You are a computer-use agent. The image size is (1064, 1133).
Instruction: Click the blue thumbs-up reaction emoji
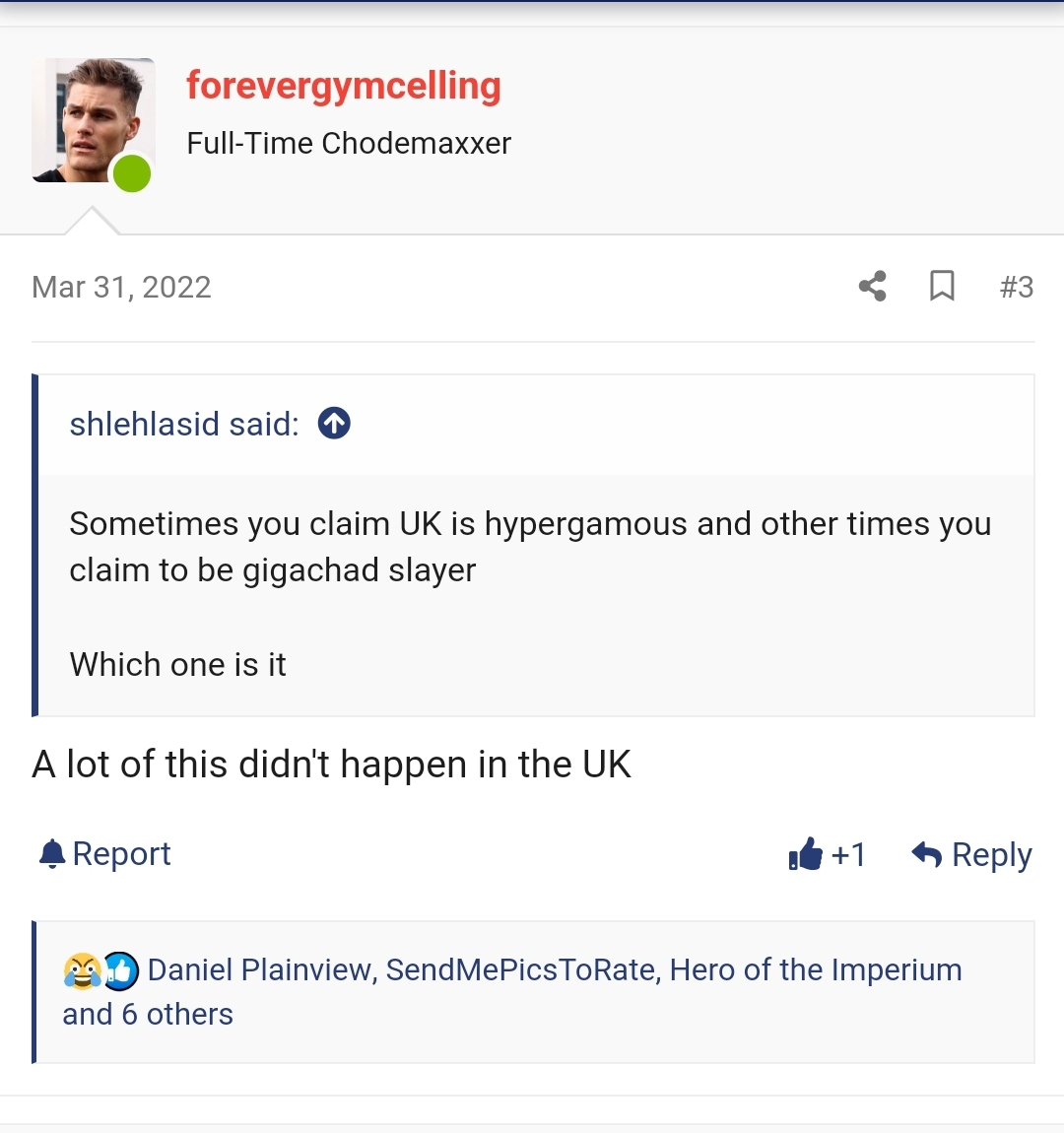tap(120, 970)
